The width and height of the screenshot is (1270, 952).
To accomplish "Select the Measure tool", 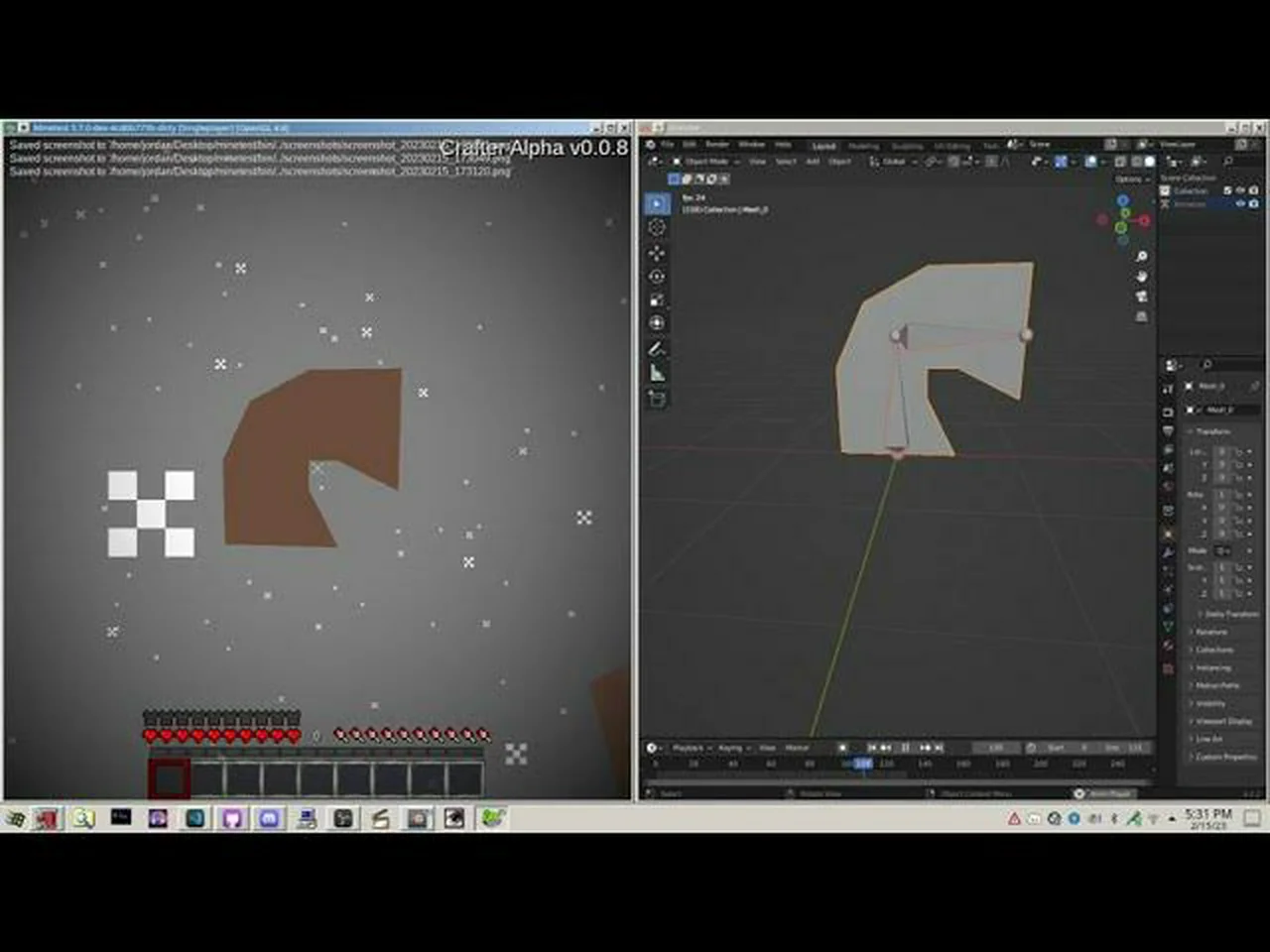I will pos(657,373).
